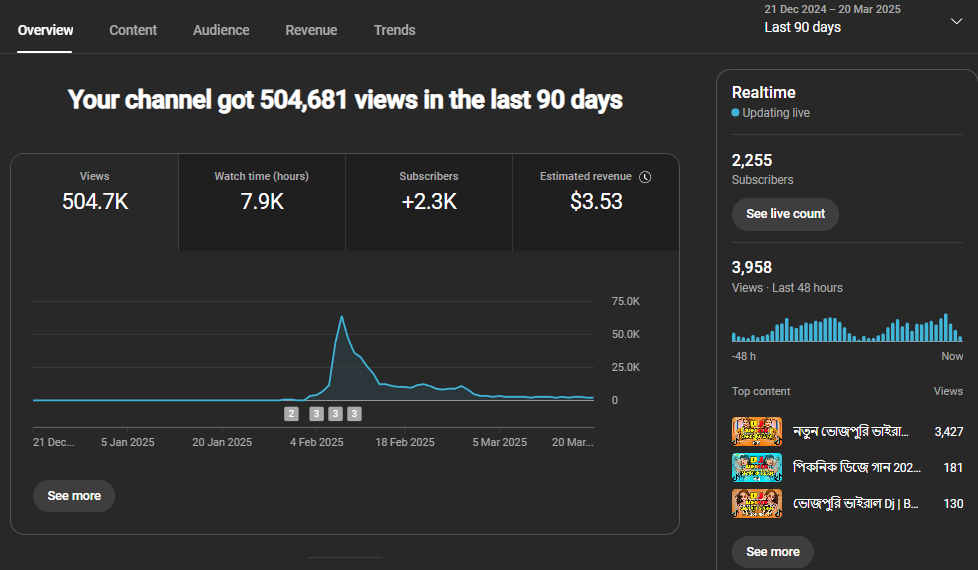This screenshot has height=570, width=978.
Task: Click the rightmost 3 marker under the chart
Action: point(354,413)
